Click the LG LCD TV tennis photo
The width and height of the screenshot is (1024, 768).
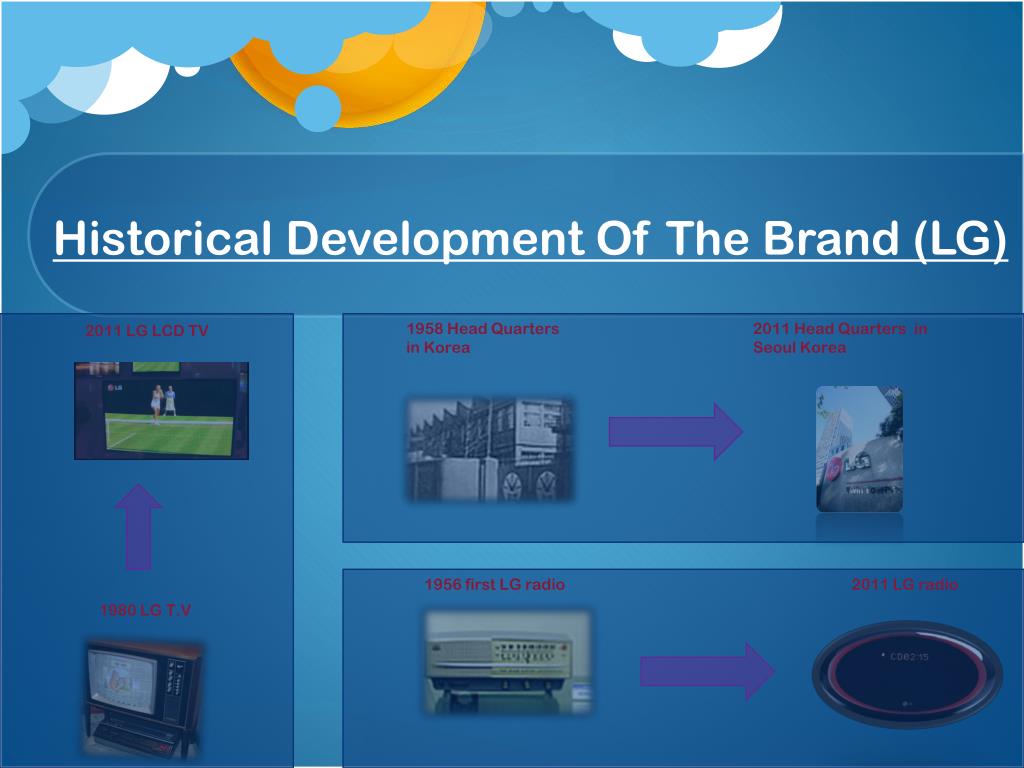(161, 411)
